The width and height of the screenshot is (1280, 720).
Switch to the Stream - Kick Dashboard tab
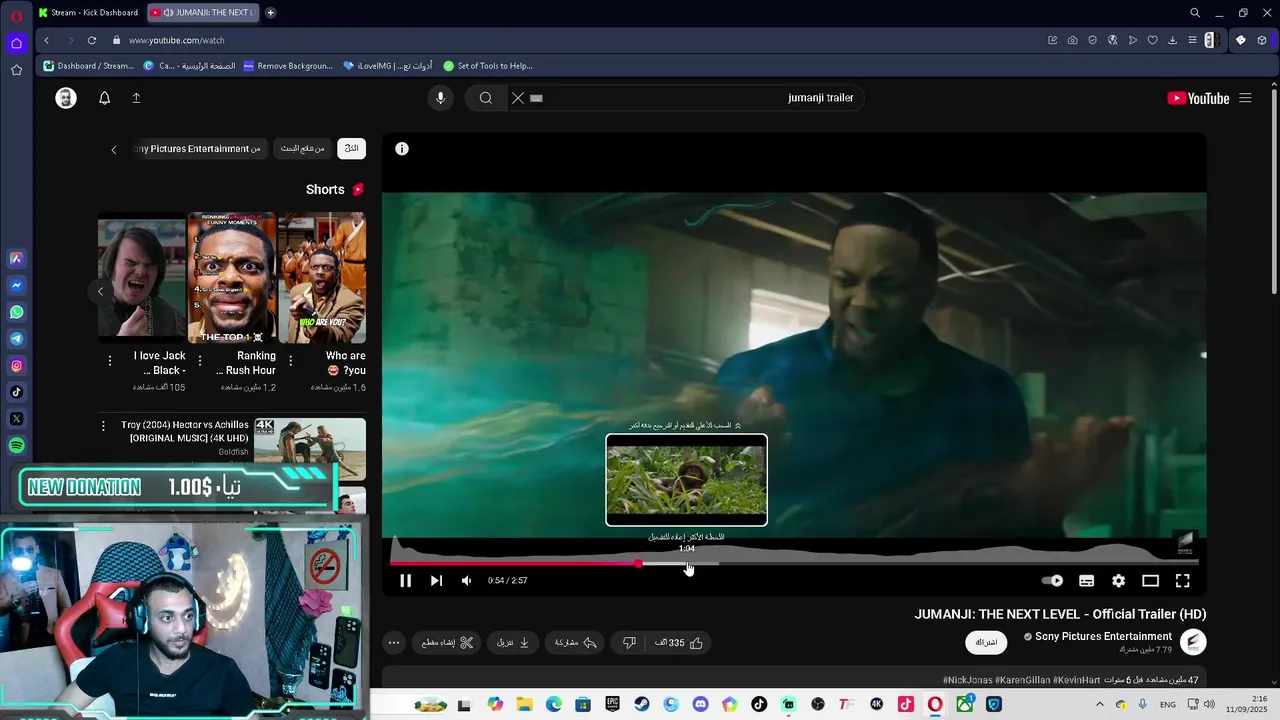coord(90,13)
